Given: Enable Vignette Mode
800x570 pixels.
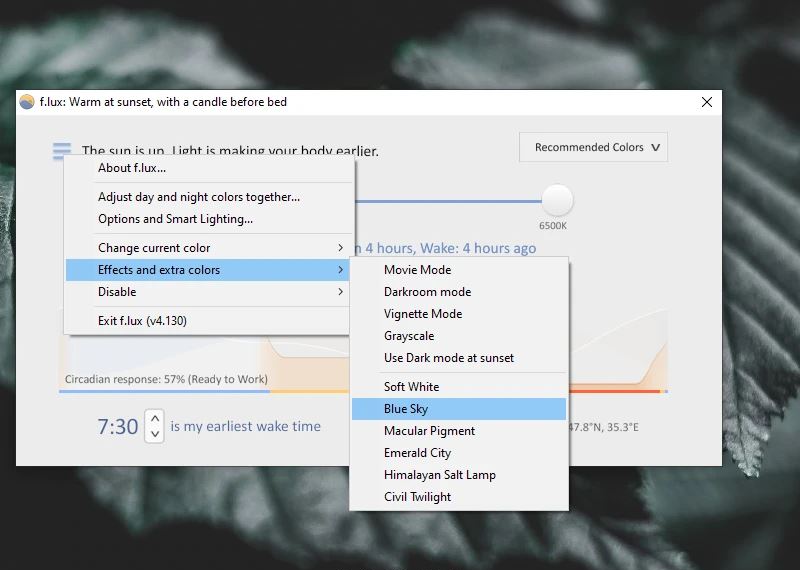Looking at the screenshot, I should coord(459,314).
